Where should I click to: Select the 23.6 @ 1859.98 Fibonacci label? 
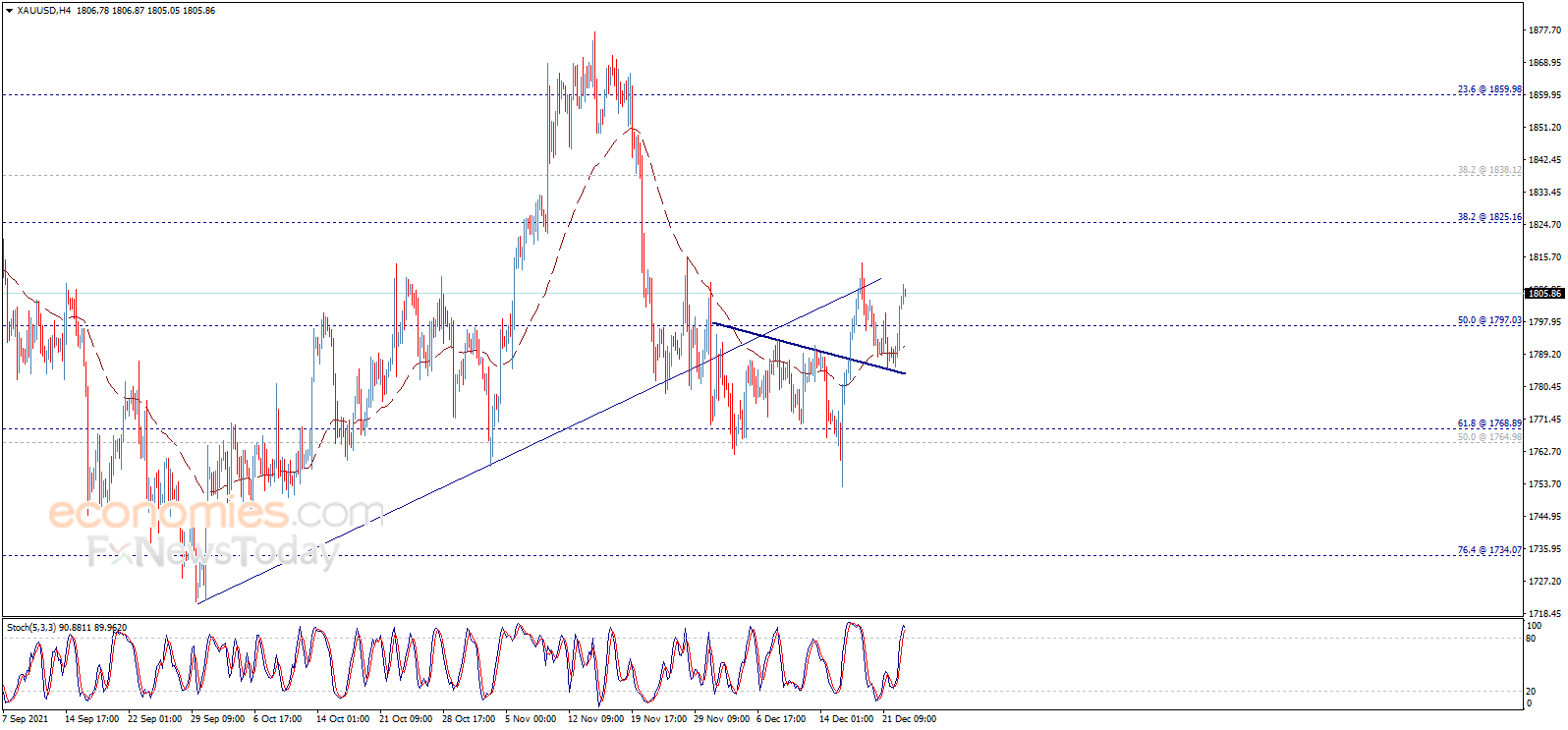coord(1488,89)
